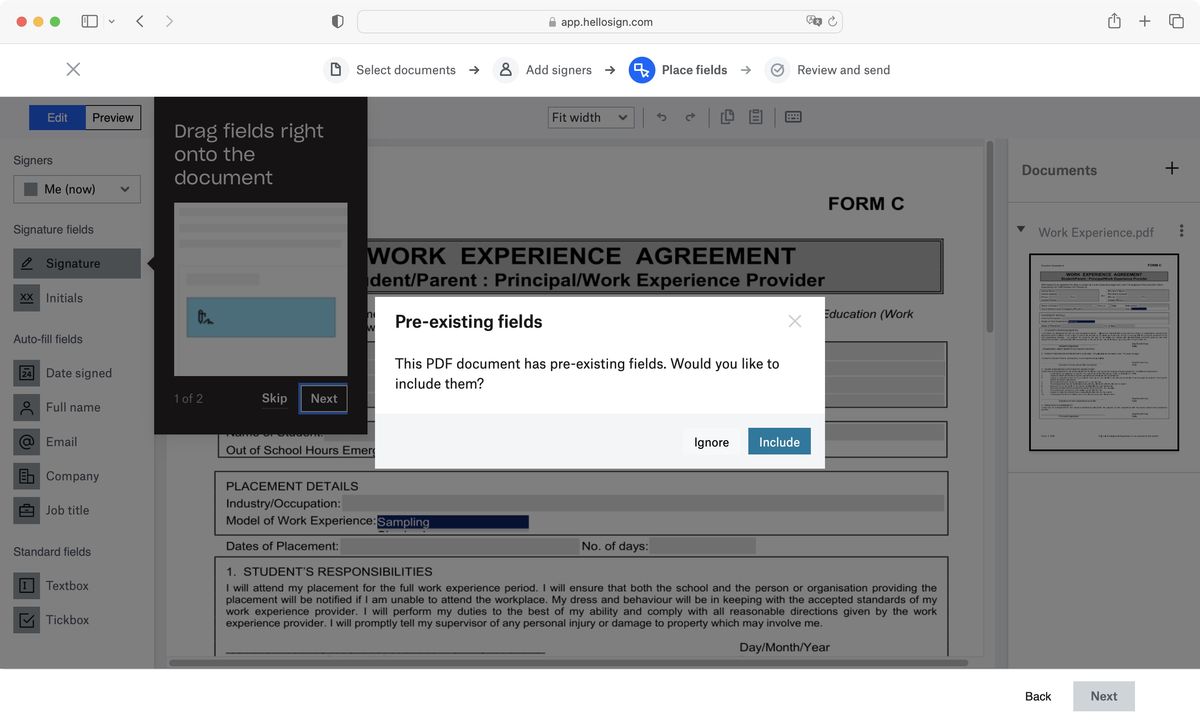This screenshot has width=1200, height=723.
Task: Include the pre-existing PDF fields
Action: pos(779,441)
